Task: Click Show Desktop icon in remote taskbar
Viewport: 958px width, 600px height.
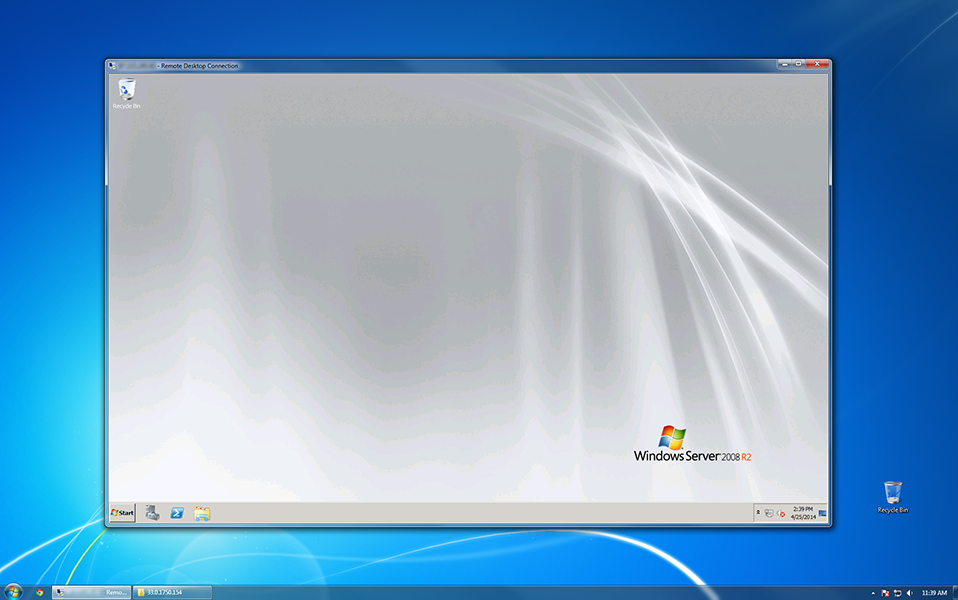Action: pyautogui.click(x=822, y=513)
